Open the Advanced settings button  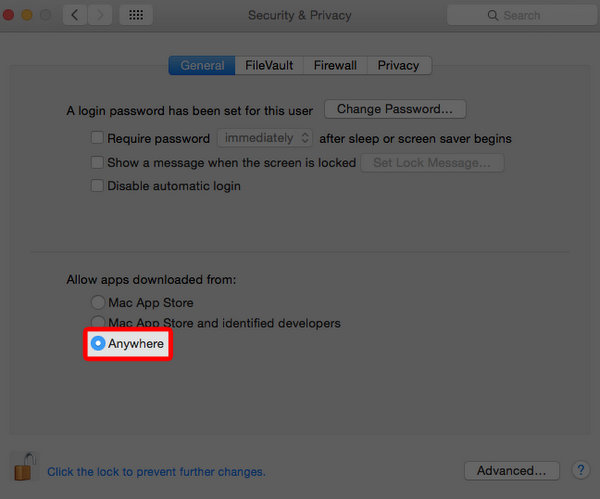coord(512,470)
